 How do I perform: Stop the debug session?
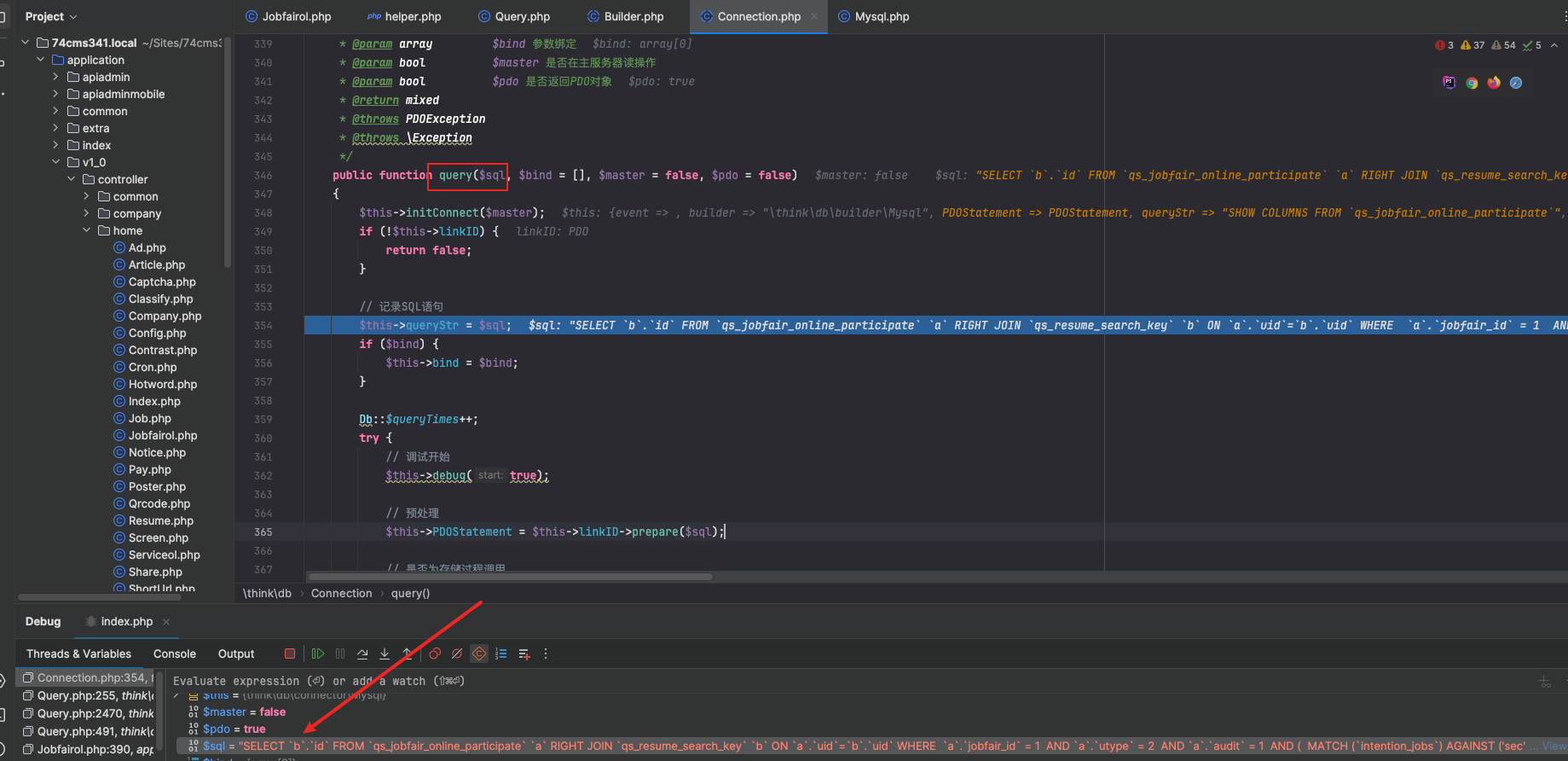pos(290,654)
